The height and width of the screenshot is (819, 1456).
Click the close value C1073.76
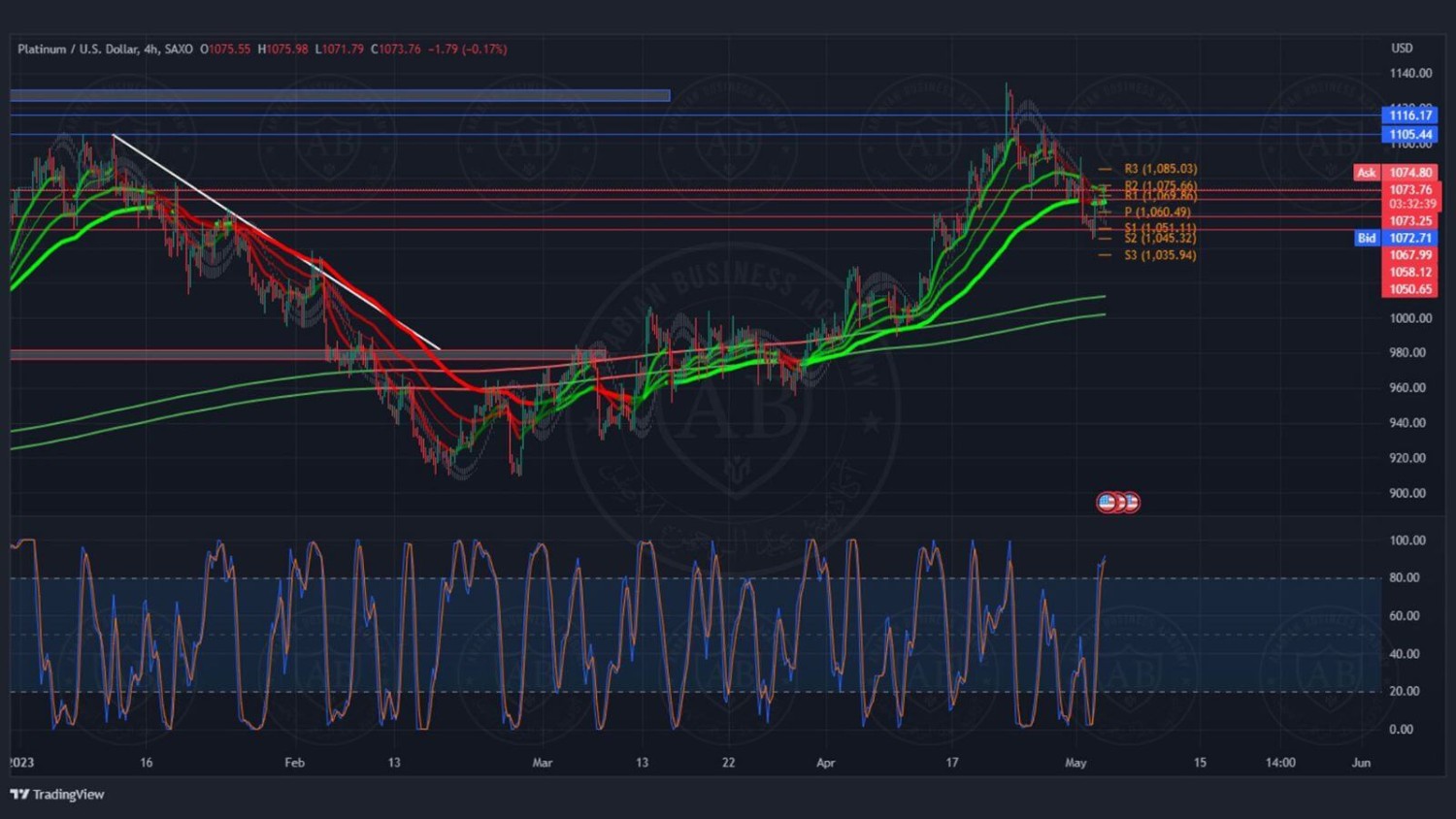pyautogui.click(x=396, y=49)
